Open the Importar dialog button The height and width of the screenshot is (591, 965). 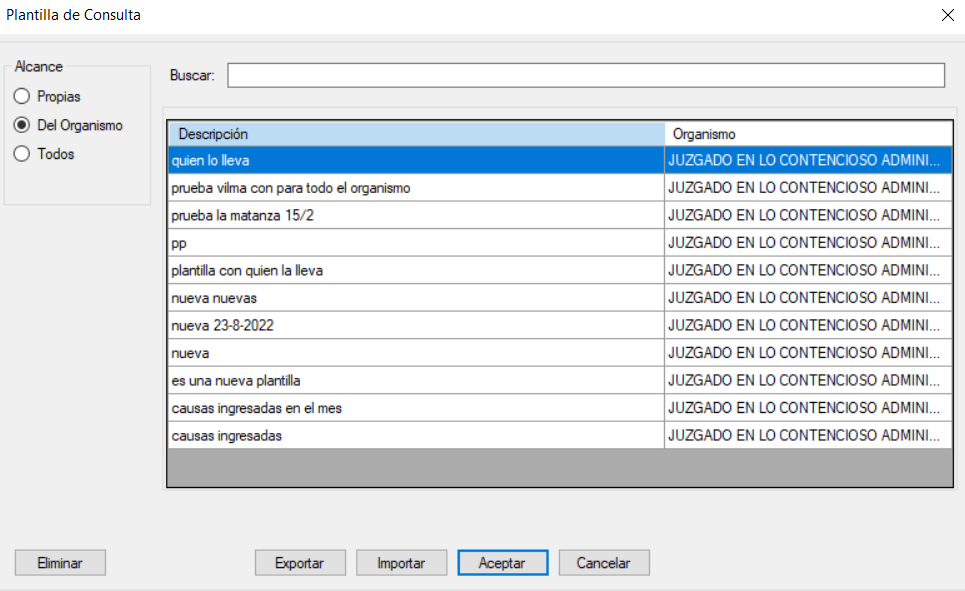pos(401,563)
